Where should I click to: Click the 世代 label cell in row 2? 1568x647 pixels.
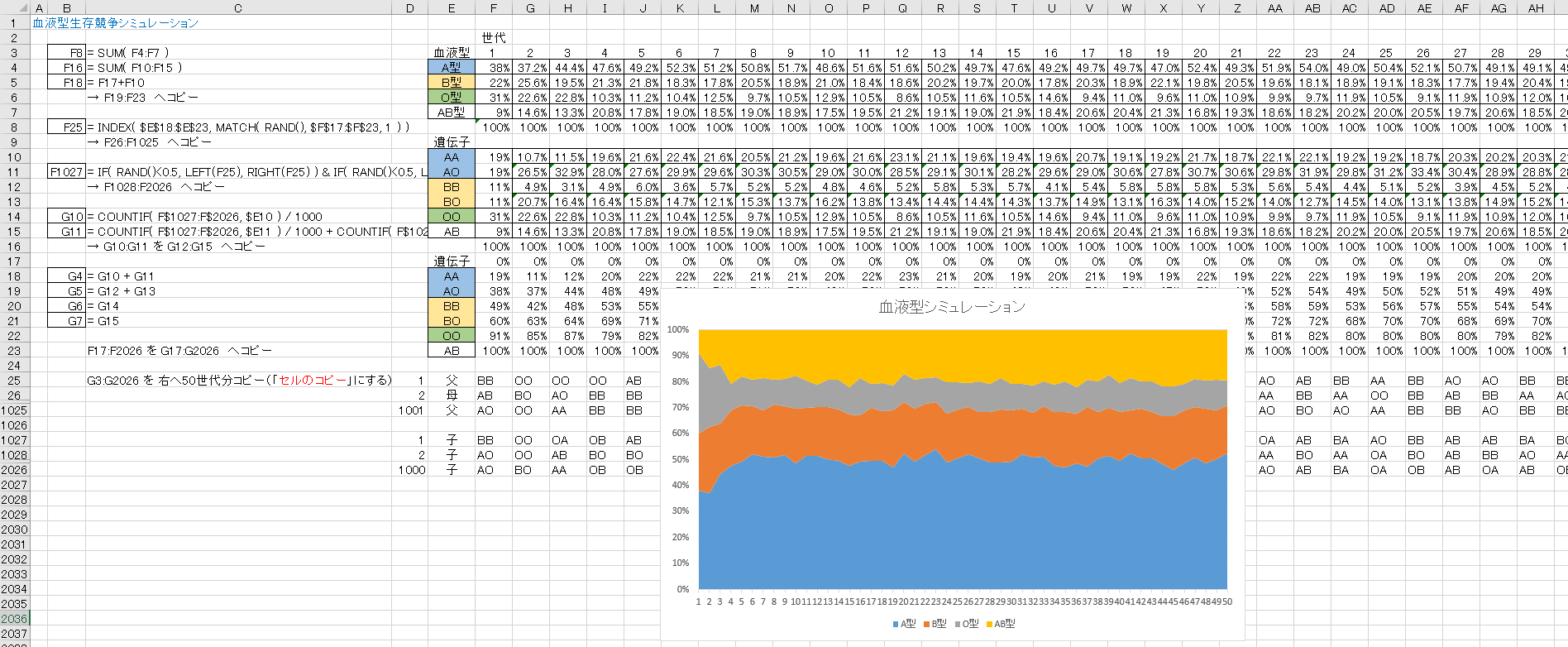point(494,38)
